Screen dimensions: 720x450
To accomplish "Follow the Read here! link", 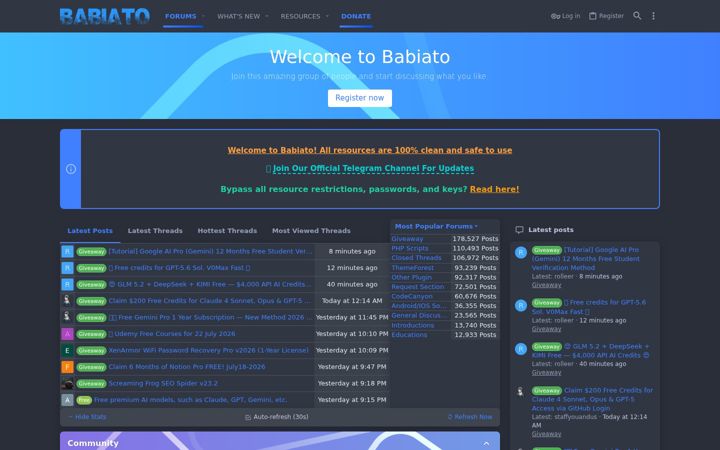I will (x=495, y=189).
